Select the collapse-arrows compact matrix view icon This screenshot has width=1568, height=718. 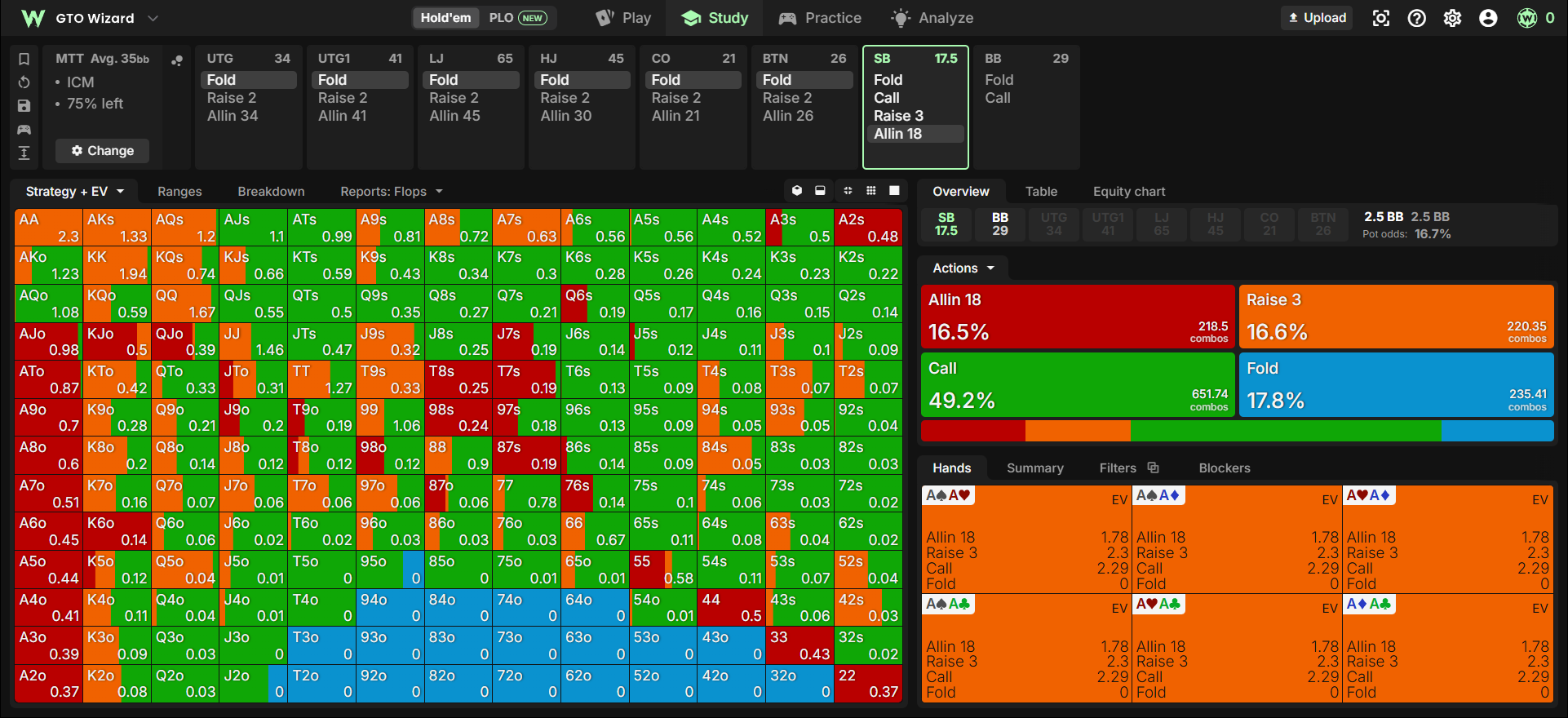848,191
